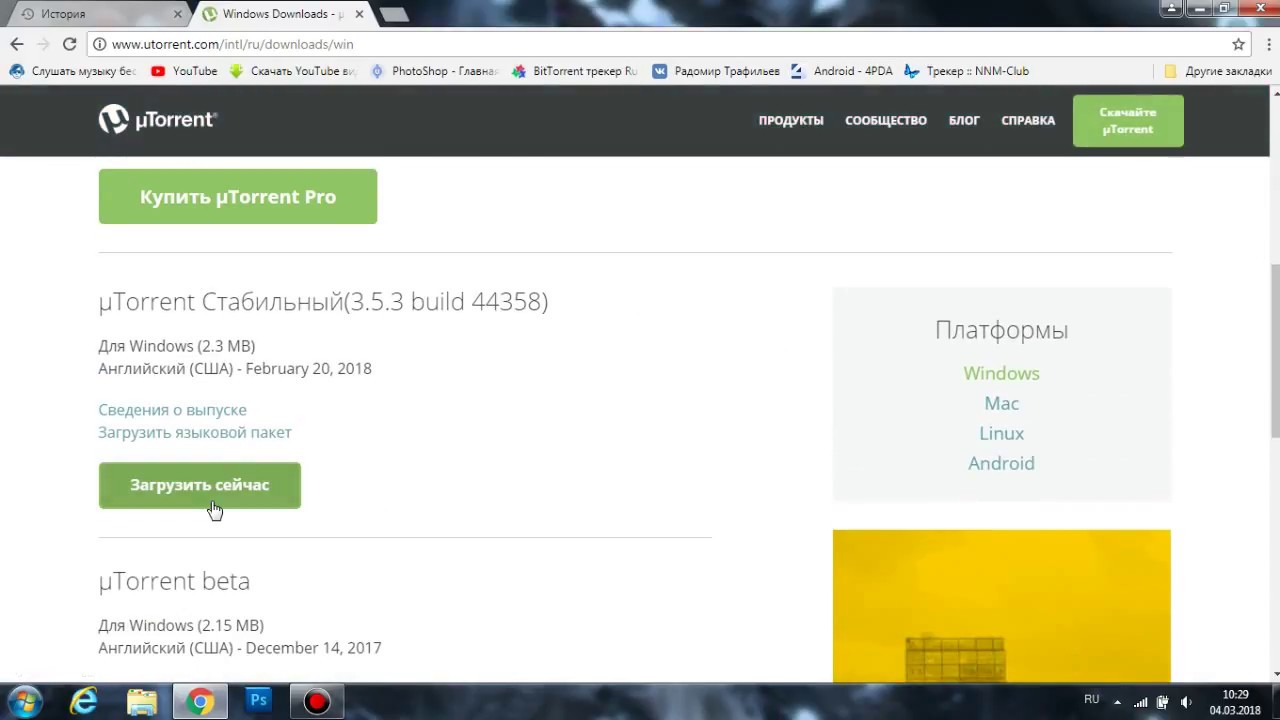Click the volume tray icon

[x=1186, y=702]
